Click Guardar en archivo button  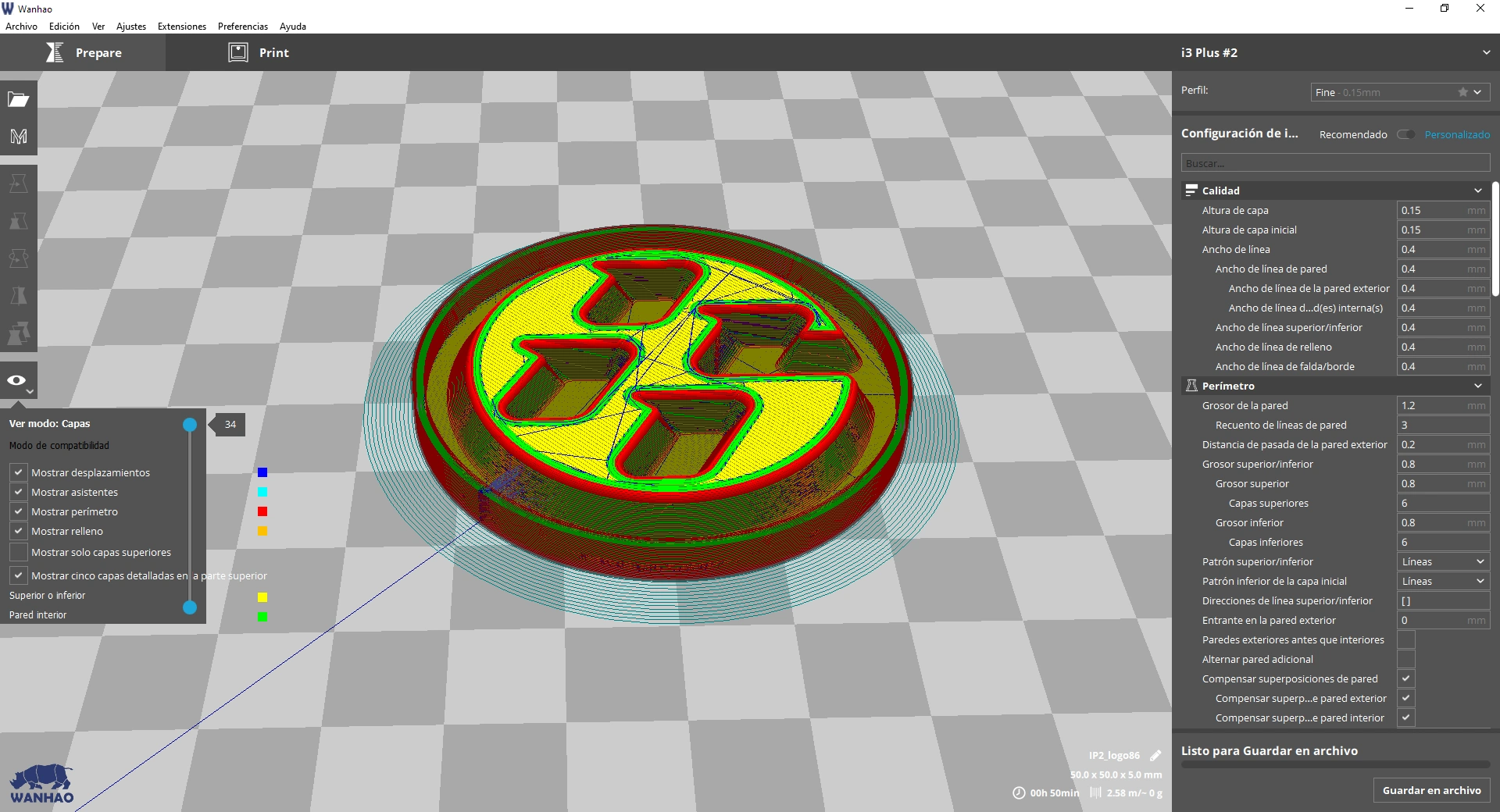[1431, 790]
